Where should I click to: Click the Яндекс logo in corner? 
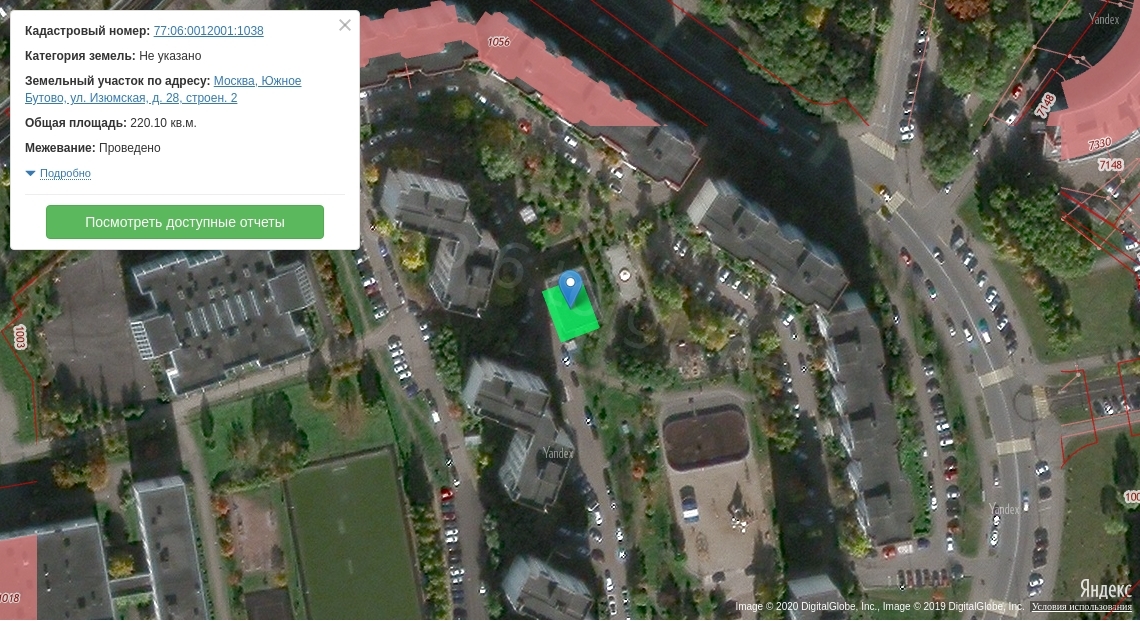tap(1105, 588)
